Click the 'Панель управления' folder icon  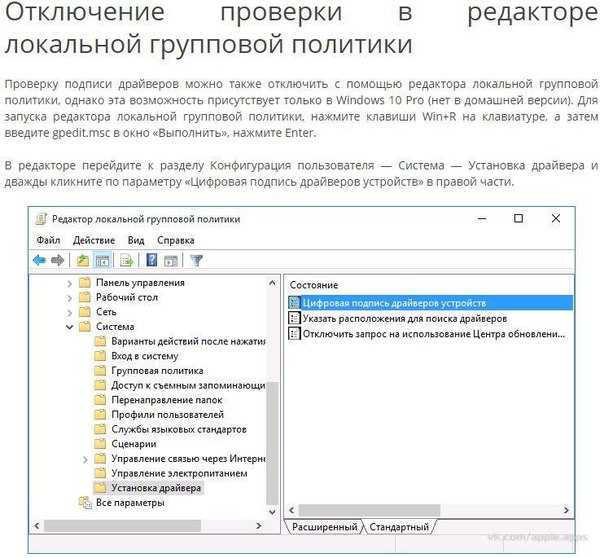tap(84, 283)
